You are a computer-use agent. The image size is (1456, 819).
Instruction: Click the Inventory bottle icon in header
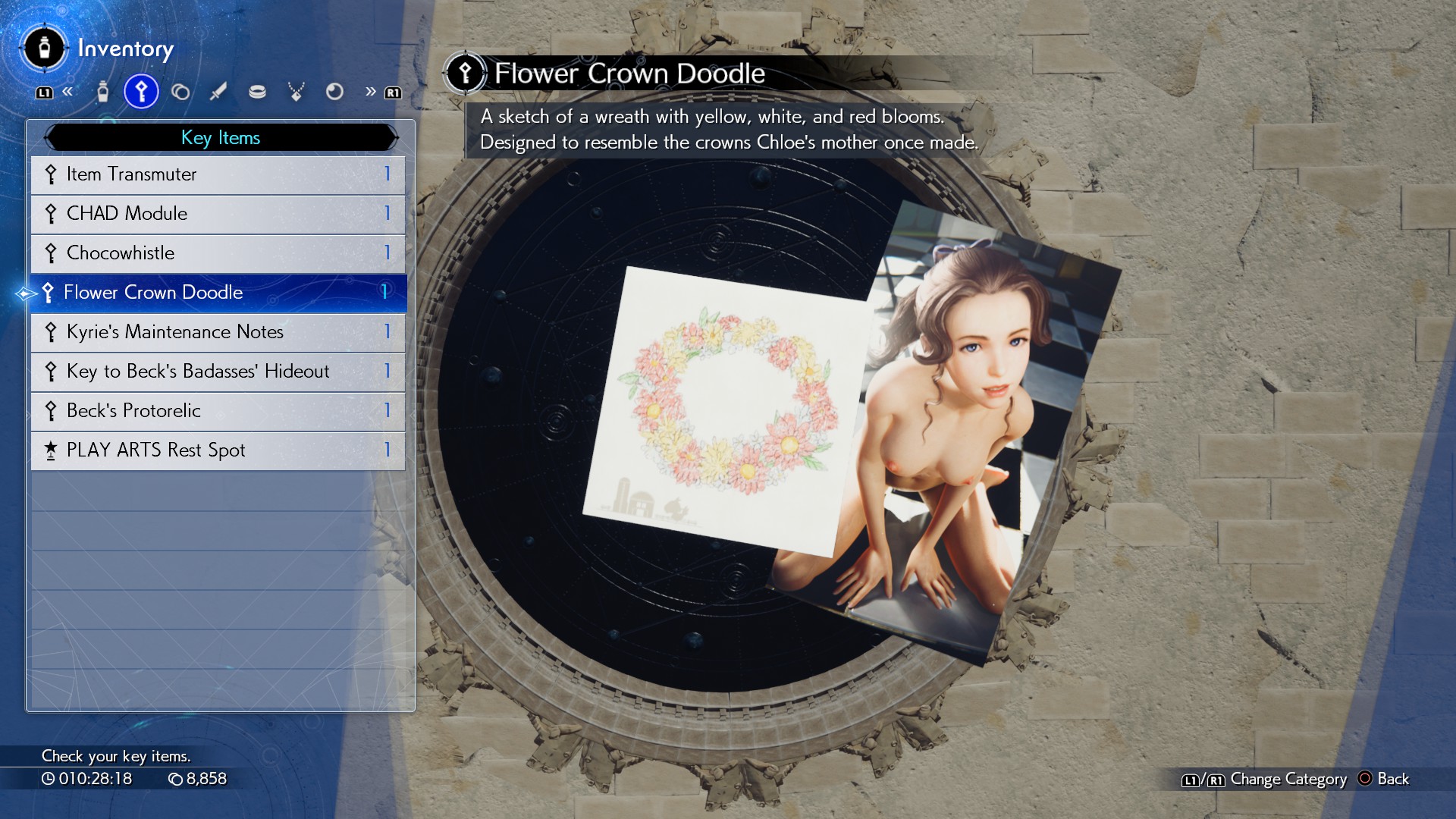[44, 49]
